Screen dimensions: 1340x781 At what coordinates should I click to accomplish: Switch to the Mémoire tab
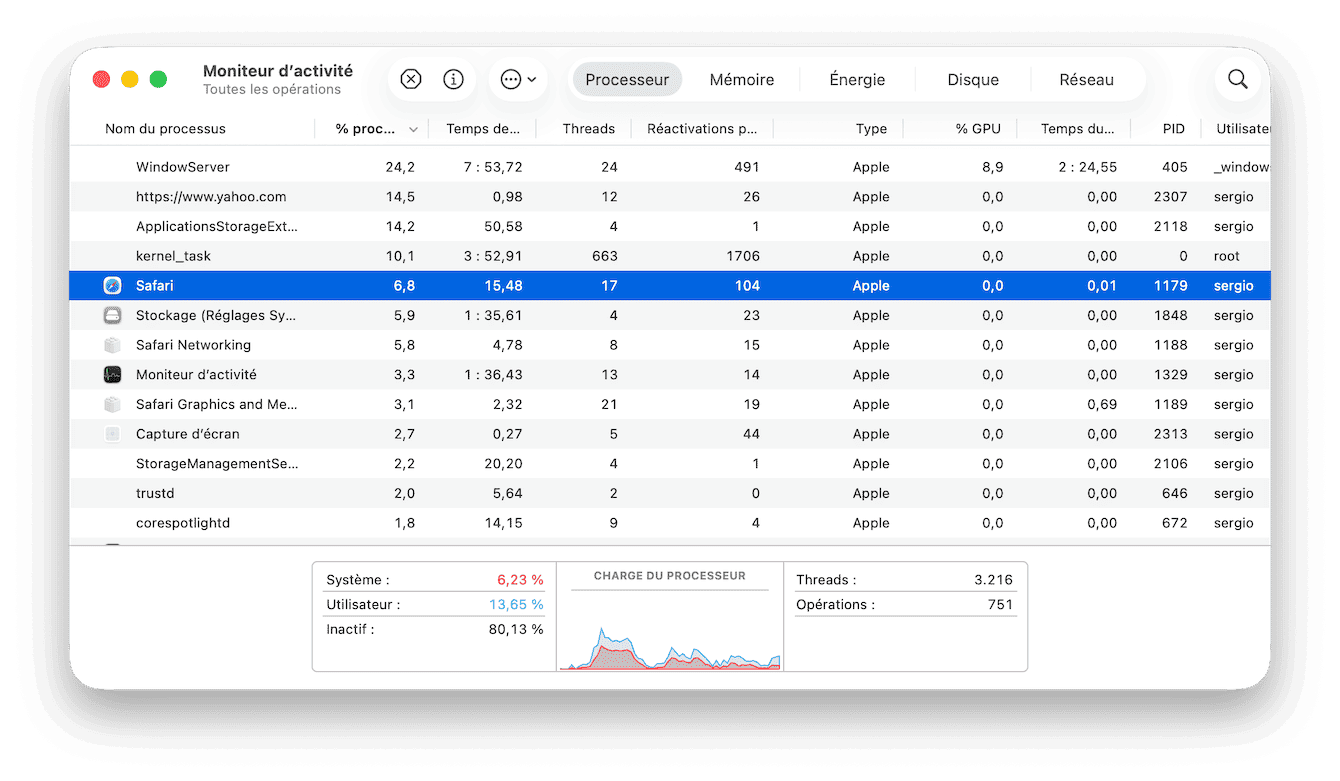click(742, 79)
